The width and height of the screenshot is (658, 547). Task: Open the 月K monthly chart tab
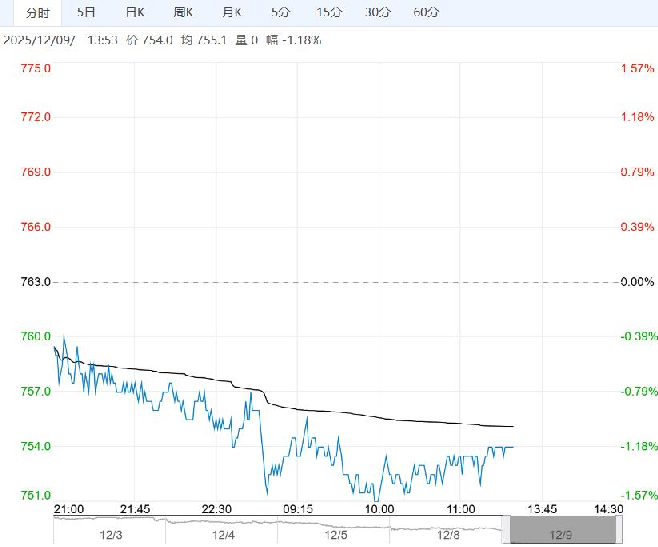point(232,12)
